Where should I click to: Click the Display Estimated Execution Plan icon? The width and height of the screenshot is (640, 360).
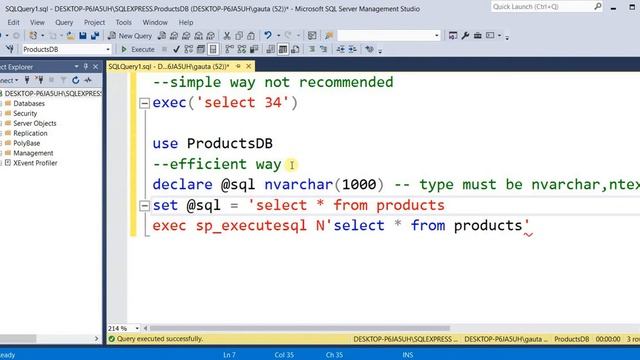click(x=189, y=49)
